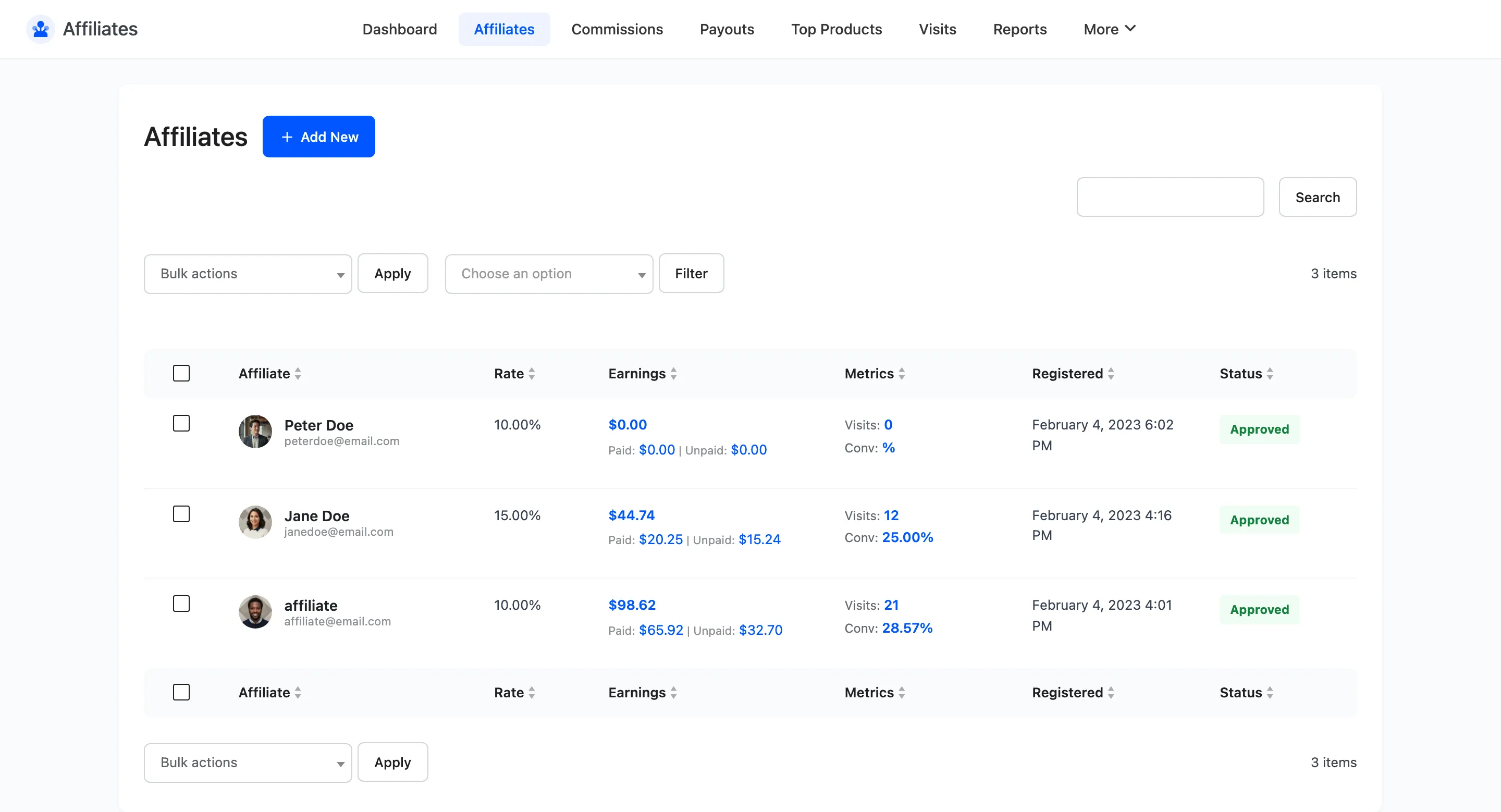Click sort arrows beside bottom Rate header
Image resolution: width=1501 pixels, height=812 pixels.
coord(532,693)
